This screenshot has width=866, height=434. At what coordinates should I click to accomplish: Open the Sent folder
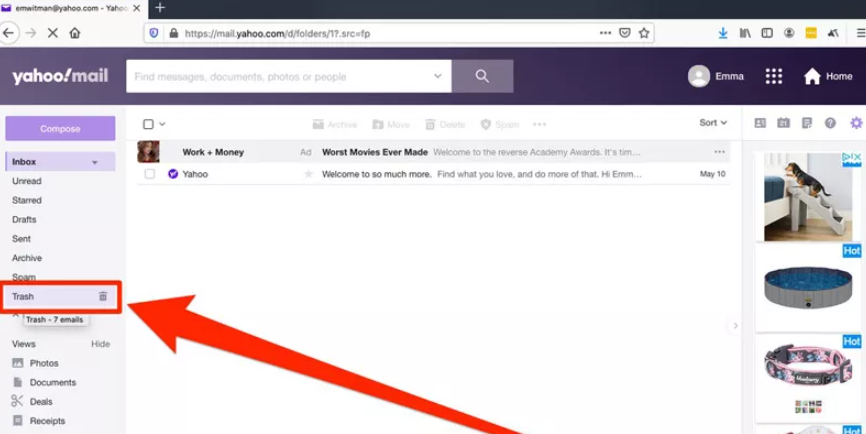click(x=22, y=239)
